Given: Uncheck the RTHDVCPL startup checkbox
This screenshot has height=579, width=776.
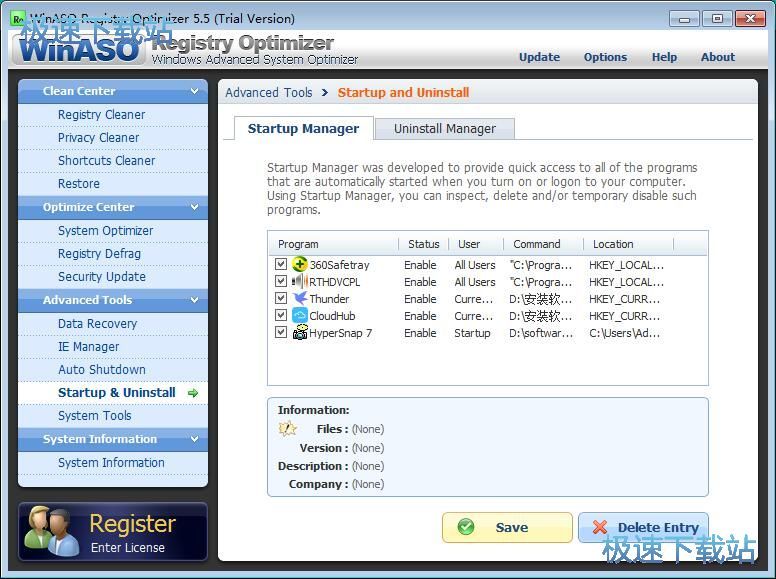Looking at the screenshot, I should click(281, 282).
